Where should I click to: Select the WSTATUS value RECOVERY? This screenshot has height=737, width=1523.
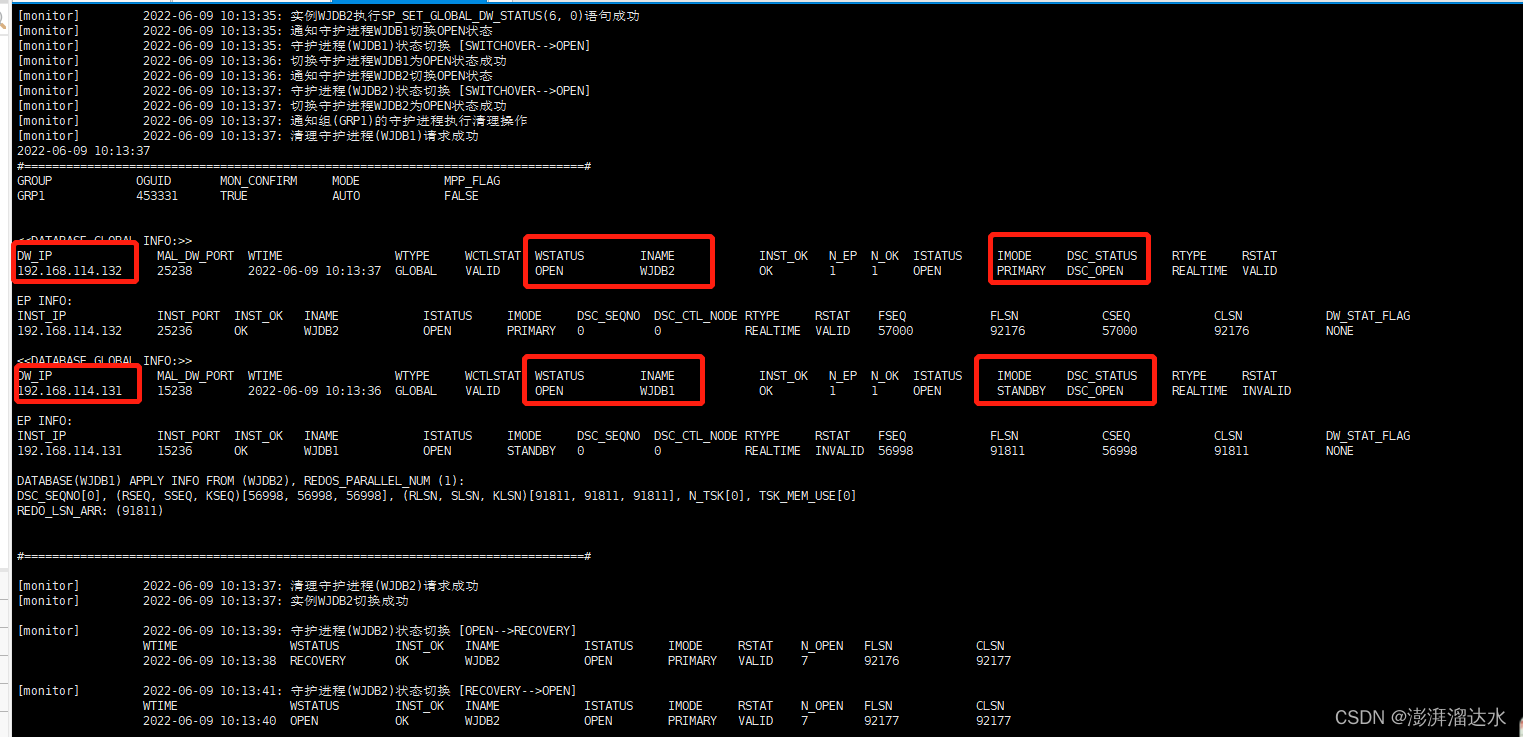[x=318, y=661]
